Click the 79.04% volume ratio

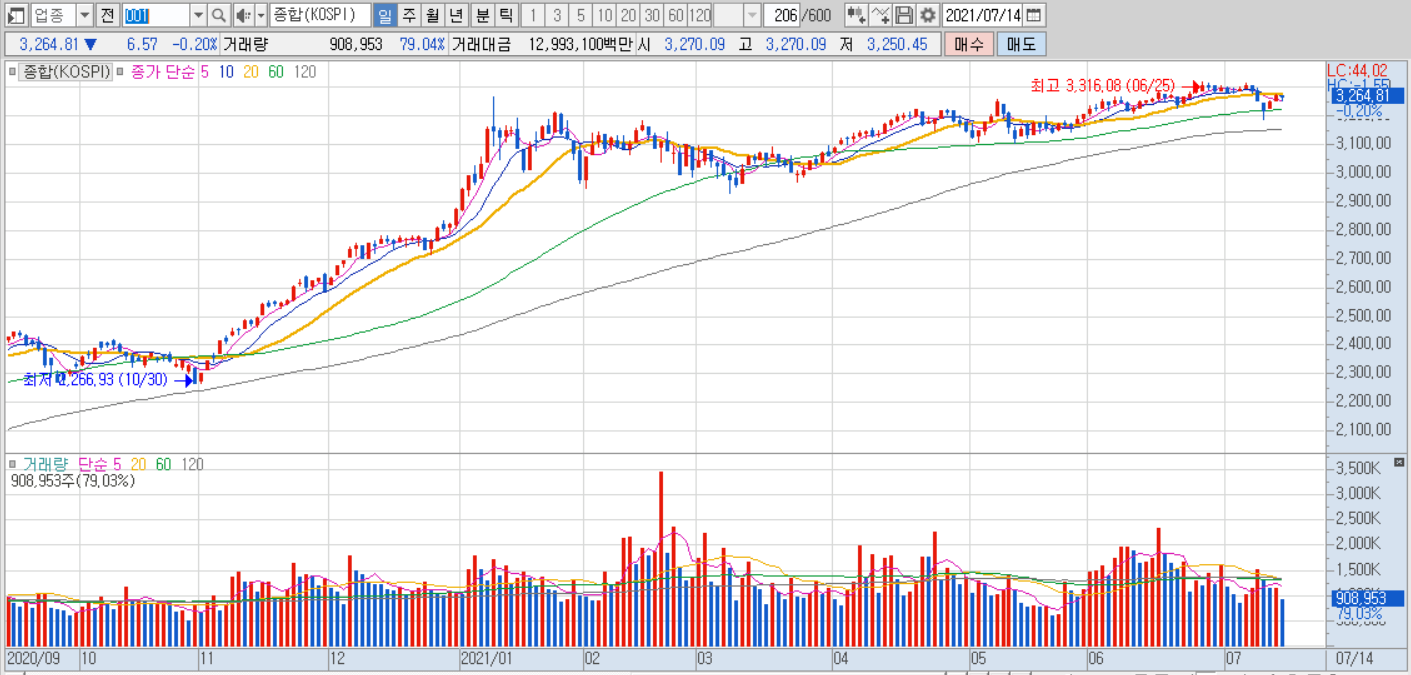422,44
